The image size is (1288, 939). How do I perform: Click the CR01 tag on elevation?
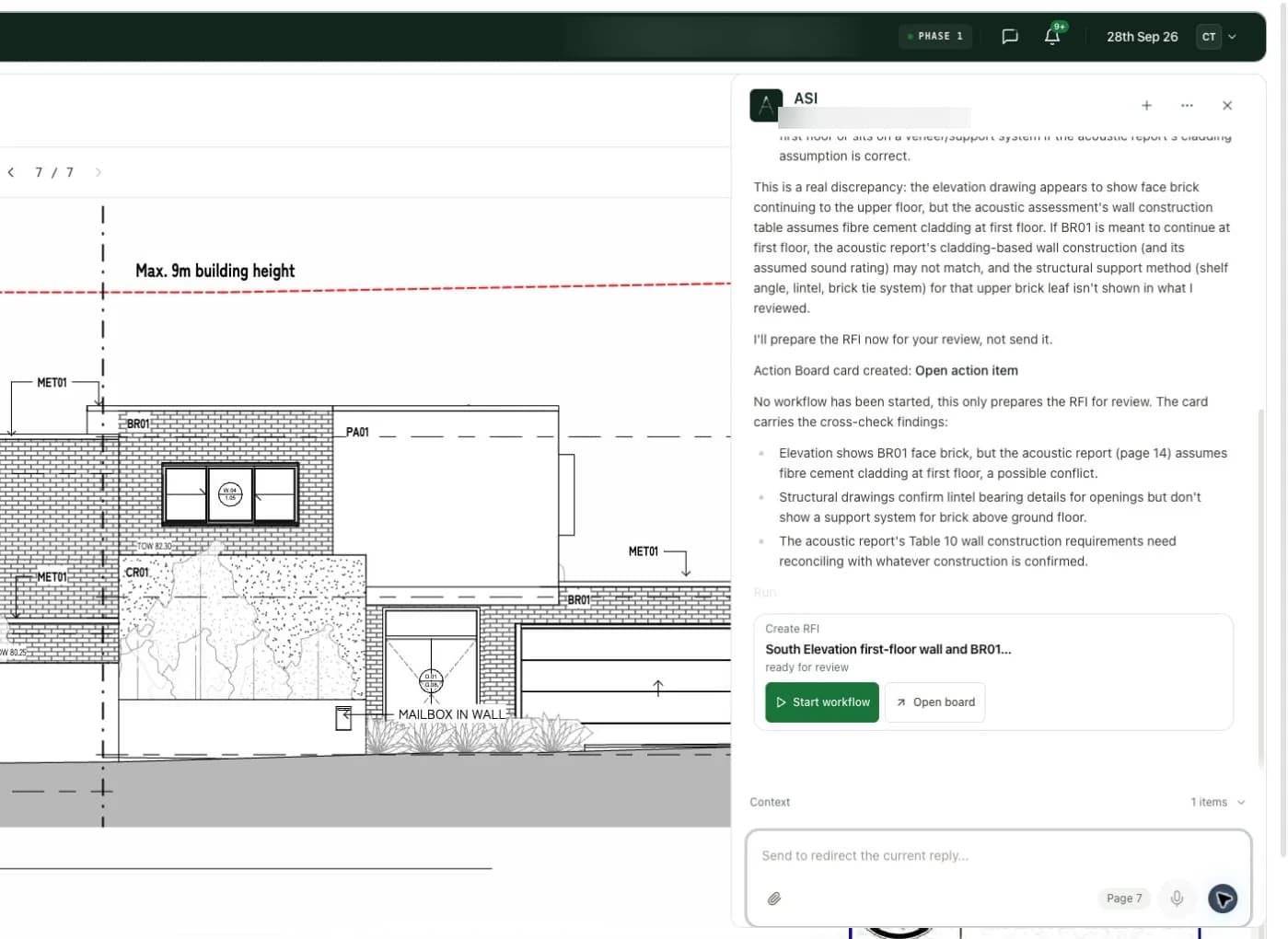(137, 573)
